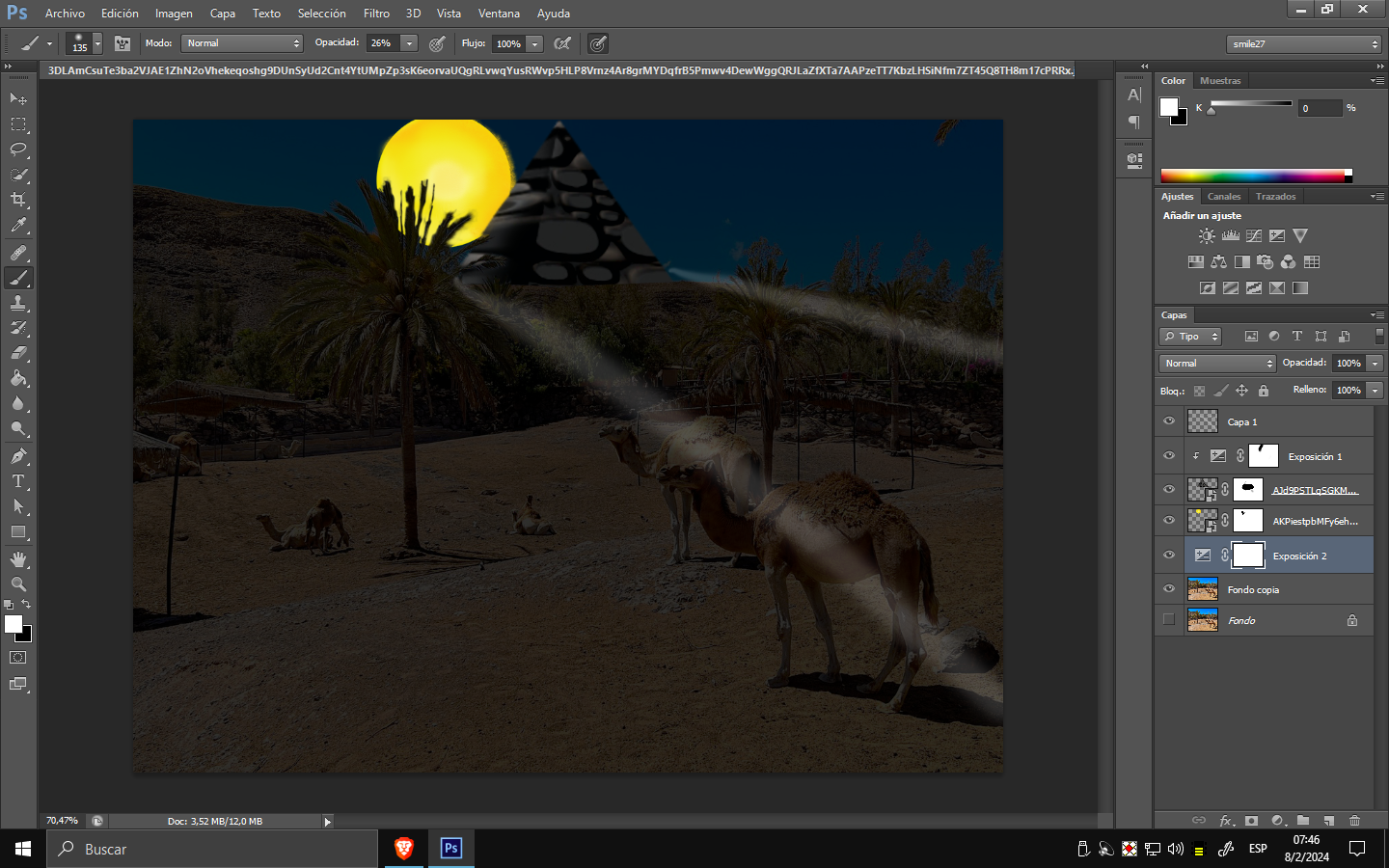Toggle tablet pressure for opacity
This screenshot has width=1389, height=868.
pyautogui.click(x=437, y=43)
